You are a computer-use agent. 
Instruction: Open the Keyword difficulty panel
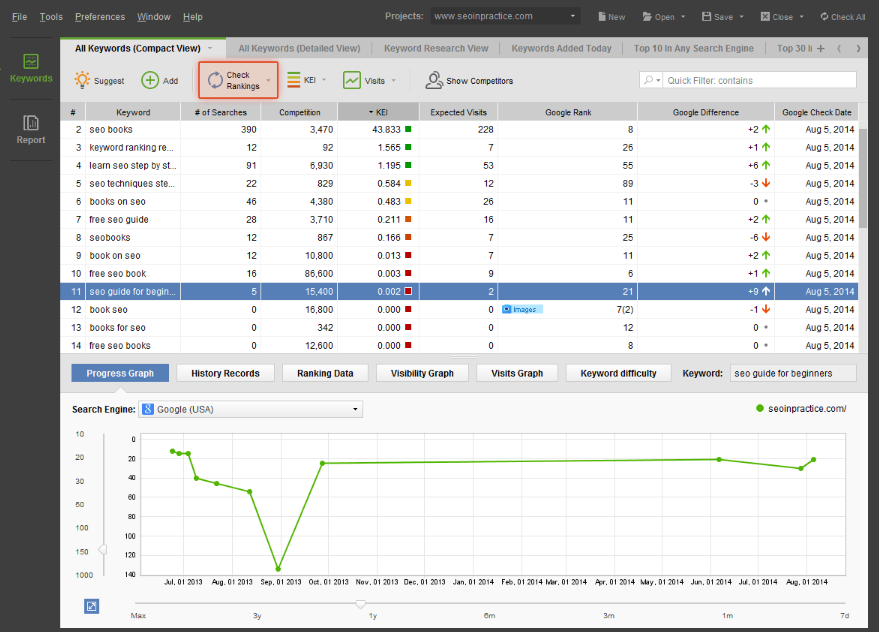pyautogui.click(x=618, y=373)
